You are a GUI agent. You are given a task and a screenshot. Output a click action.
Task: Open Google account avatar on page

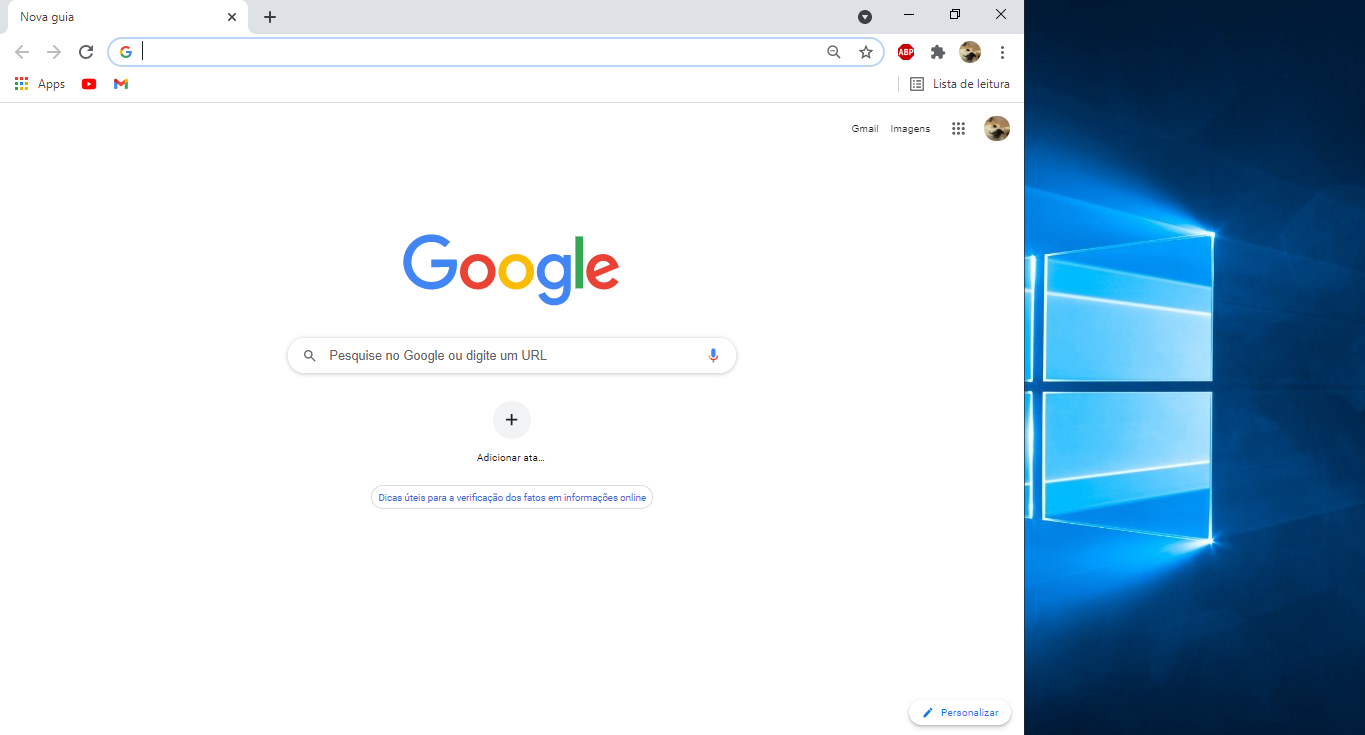click(x=997, y=128)
